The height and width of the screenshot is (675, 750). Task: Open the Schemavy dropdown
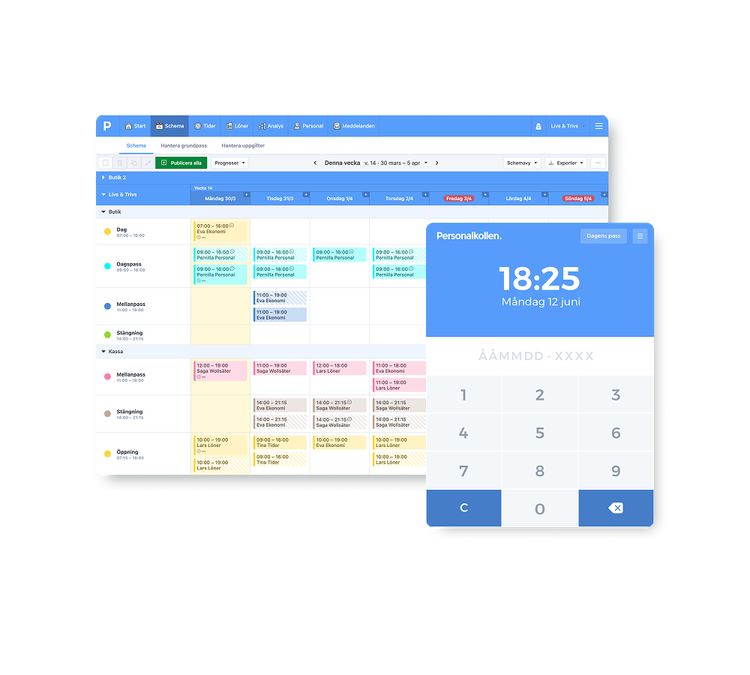(x=522, y=162)
